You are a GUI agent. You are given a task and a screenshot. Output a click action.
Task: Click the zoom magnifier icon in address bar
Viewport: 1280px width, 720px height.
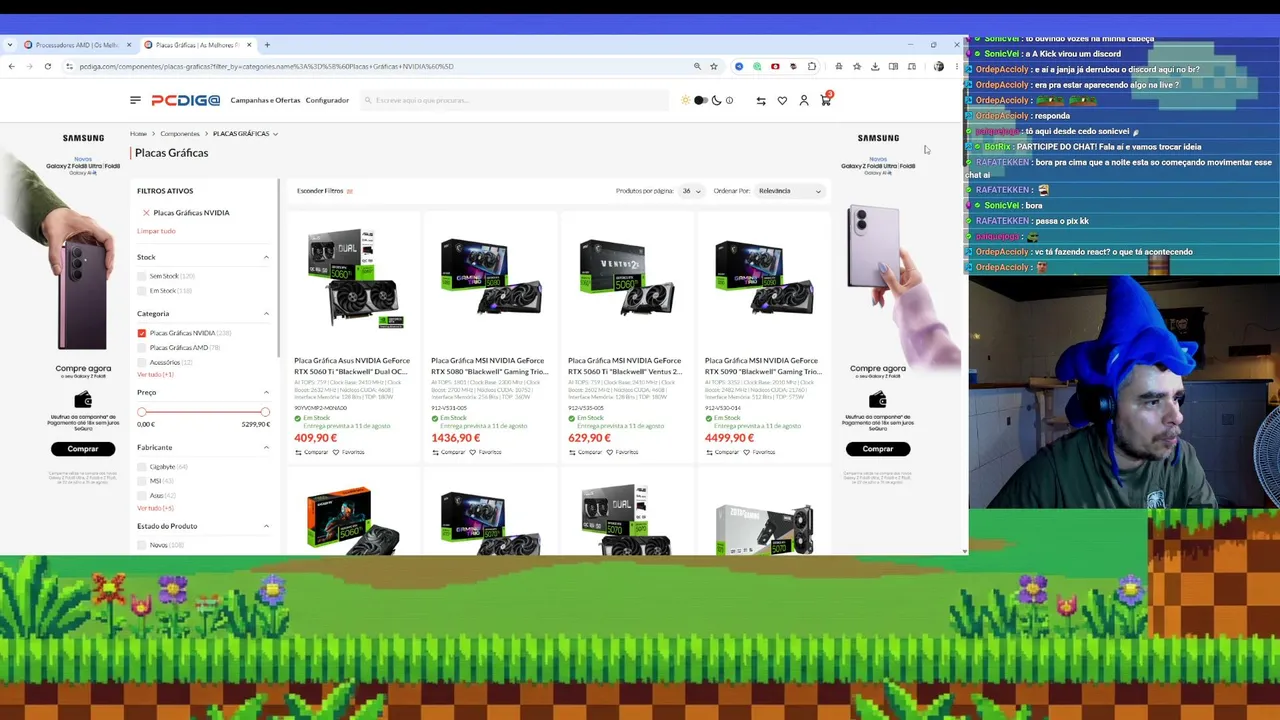pyautogui.click(x=697, y=66)
